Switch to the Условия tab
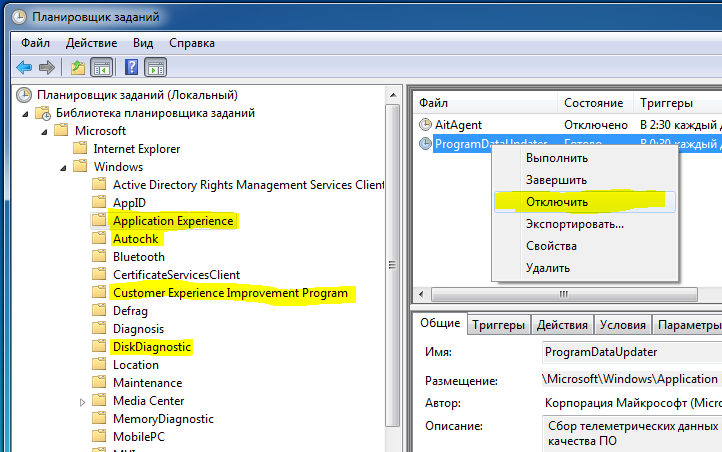Viewport: 722px width, 452px height. [623, 325]
